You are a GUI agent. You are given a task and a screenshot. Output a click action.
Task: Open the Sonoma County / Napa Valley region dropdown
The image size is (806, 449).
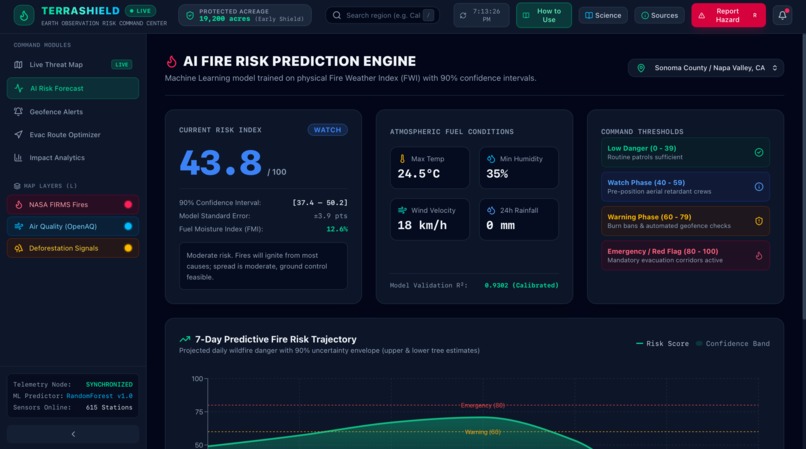click(706, 68)
